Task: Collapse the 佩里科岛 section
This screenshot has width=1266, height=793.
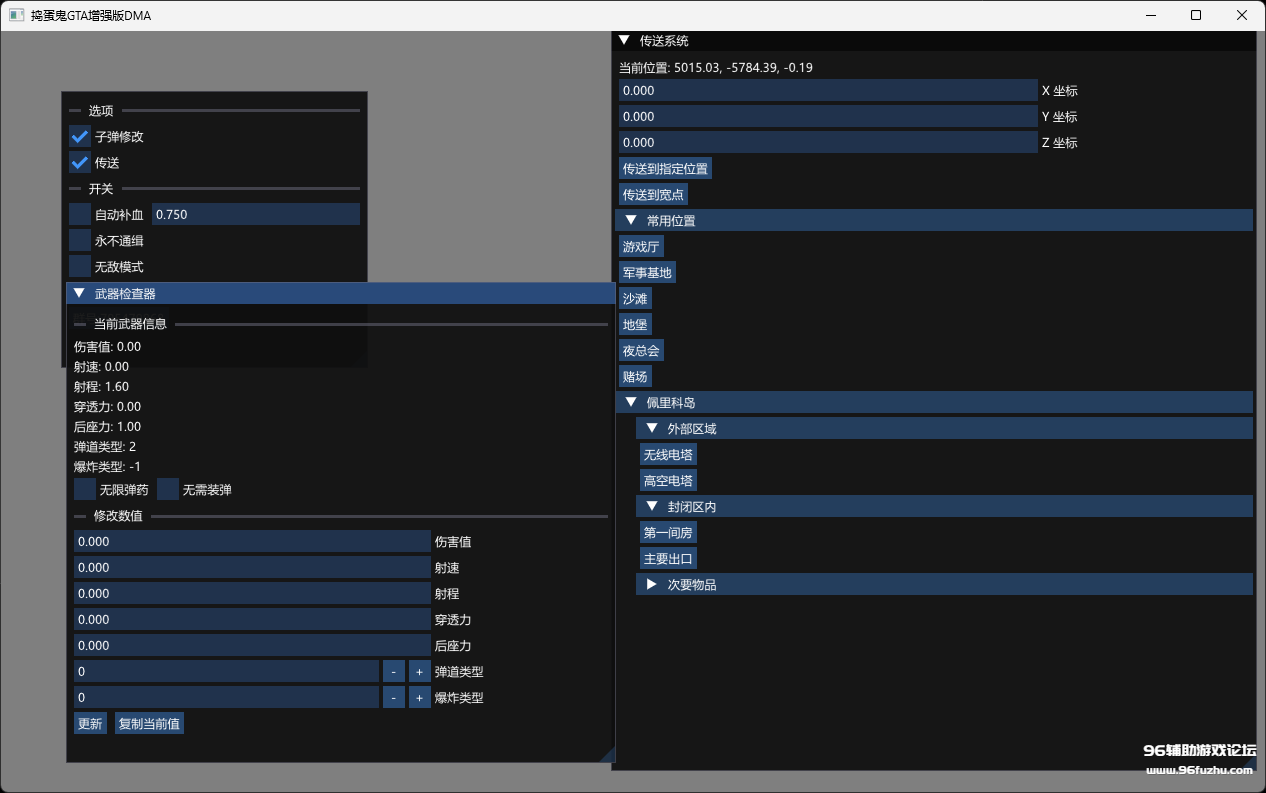Action: (x=630, y=402)
